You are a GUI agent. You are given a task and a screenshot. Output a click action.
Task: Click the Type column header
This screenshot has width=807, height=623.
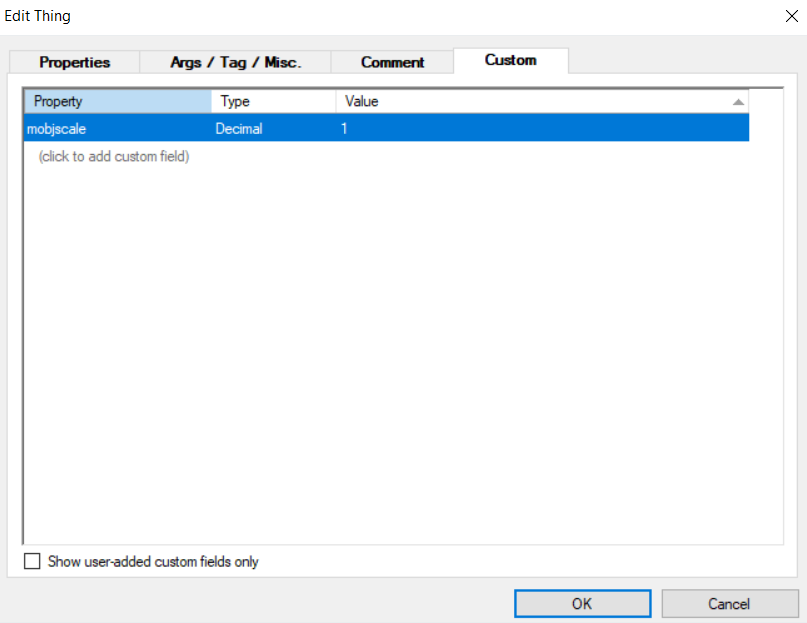pyautogui.click(x=273, y=101)
